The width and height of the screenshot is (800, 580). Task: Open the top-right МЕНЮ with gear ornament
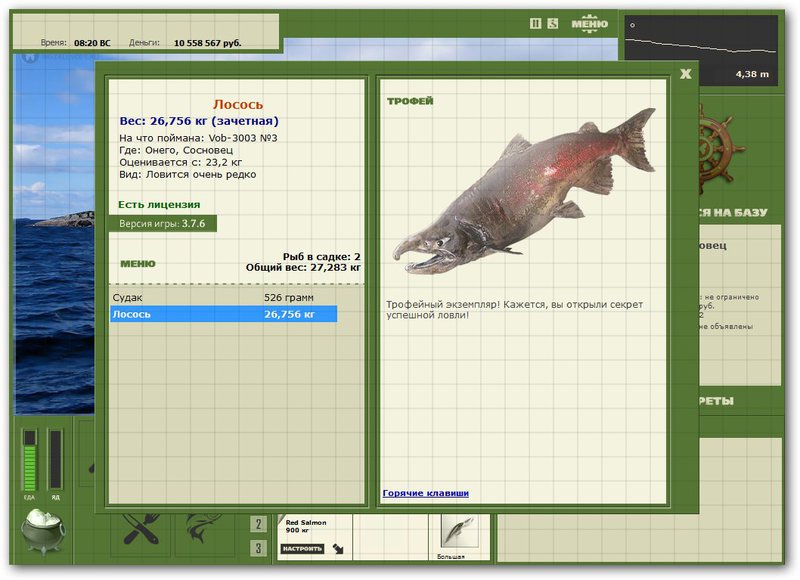589,23
